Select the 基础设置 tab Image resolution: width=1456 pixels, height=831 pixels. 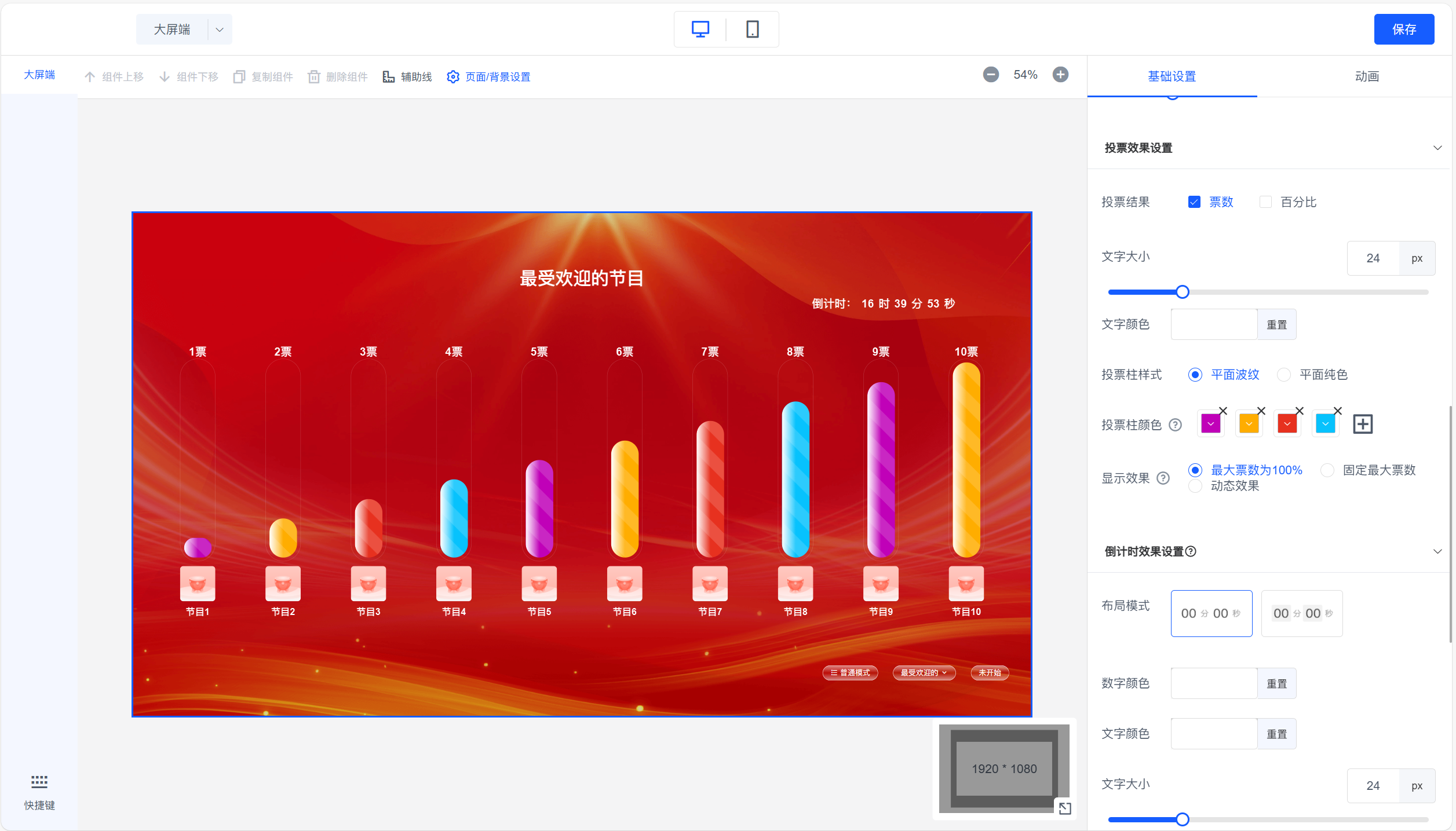1172,76
